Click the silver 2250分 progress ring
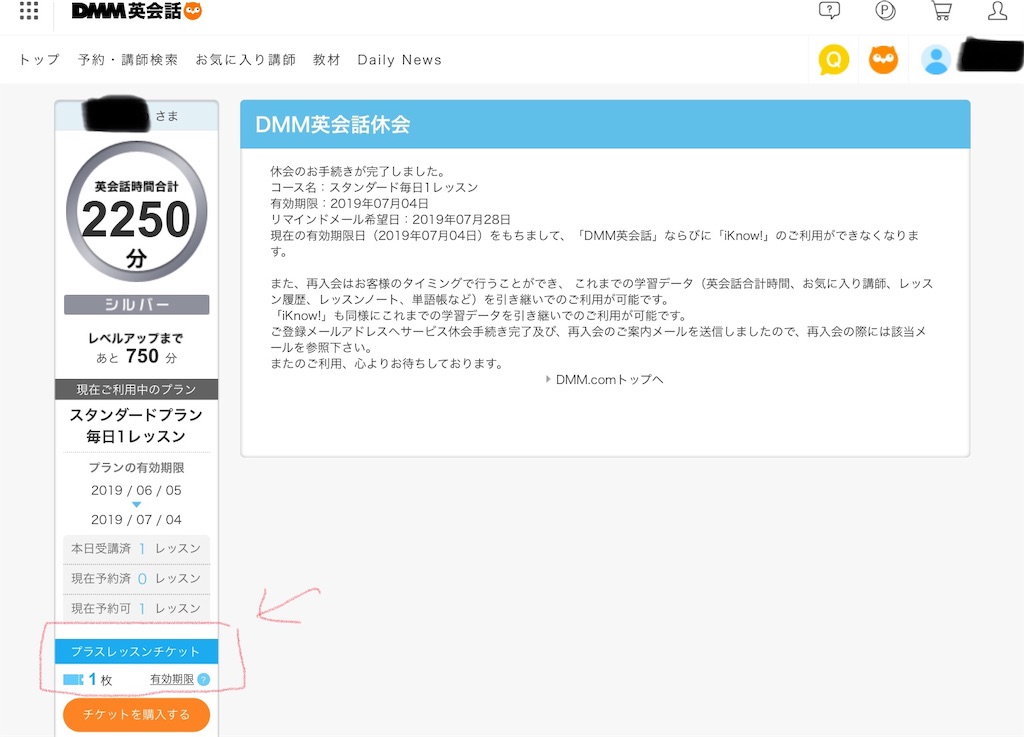 (x=136, y=213)
